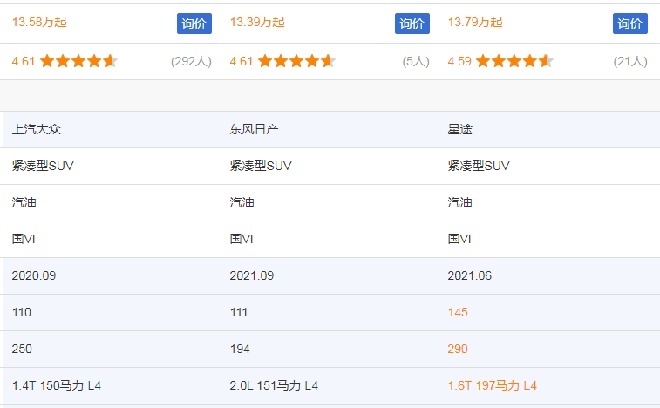
Task: Click highlighted 290 torque value
Action: pyautogui.click(x=458, y=349)
